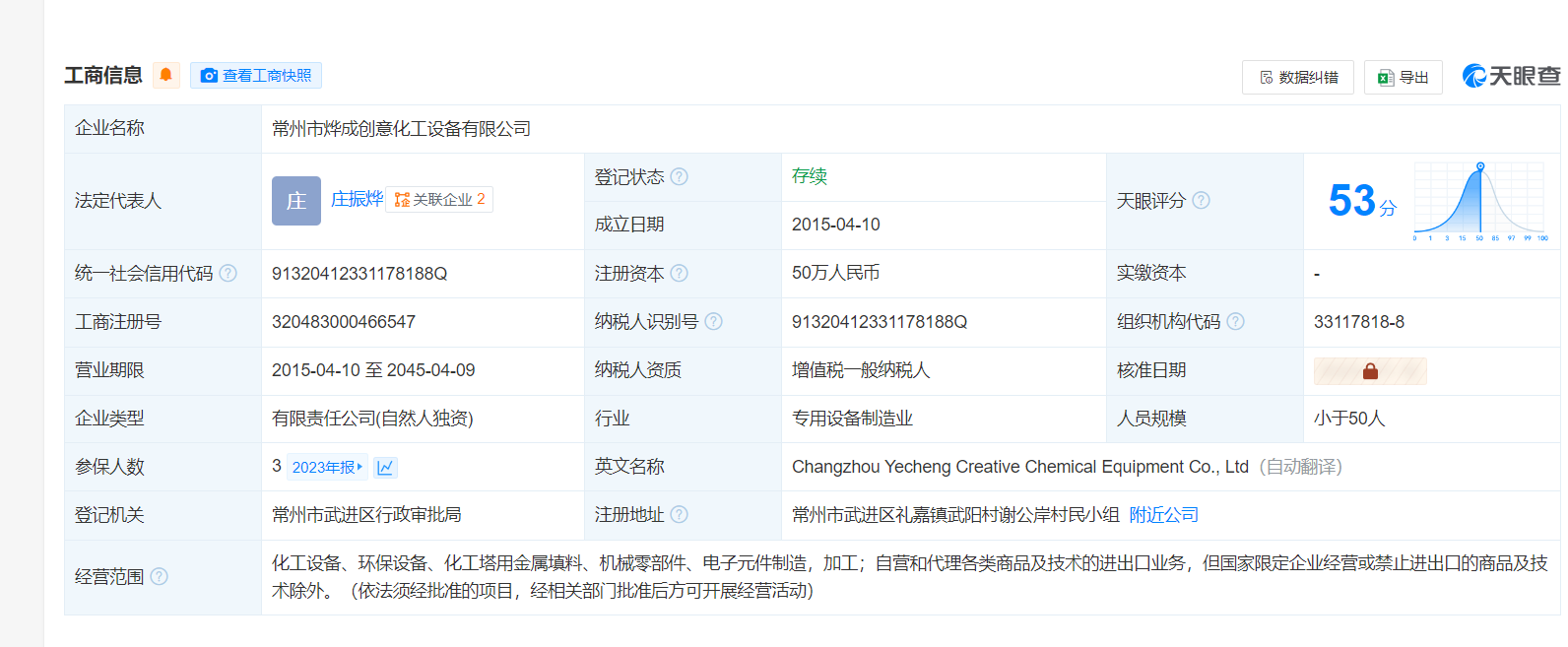This screenshot has width=1568, height=647.
Task: Click the English name Changzhou Yecheng Creative Chemical Equipment
Action: (1020, 467)
